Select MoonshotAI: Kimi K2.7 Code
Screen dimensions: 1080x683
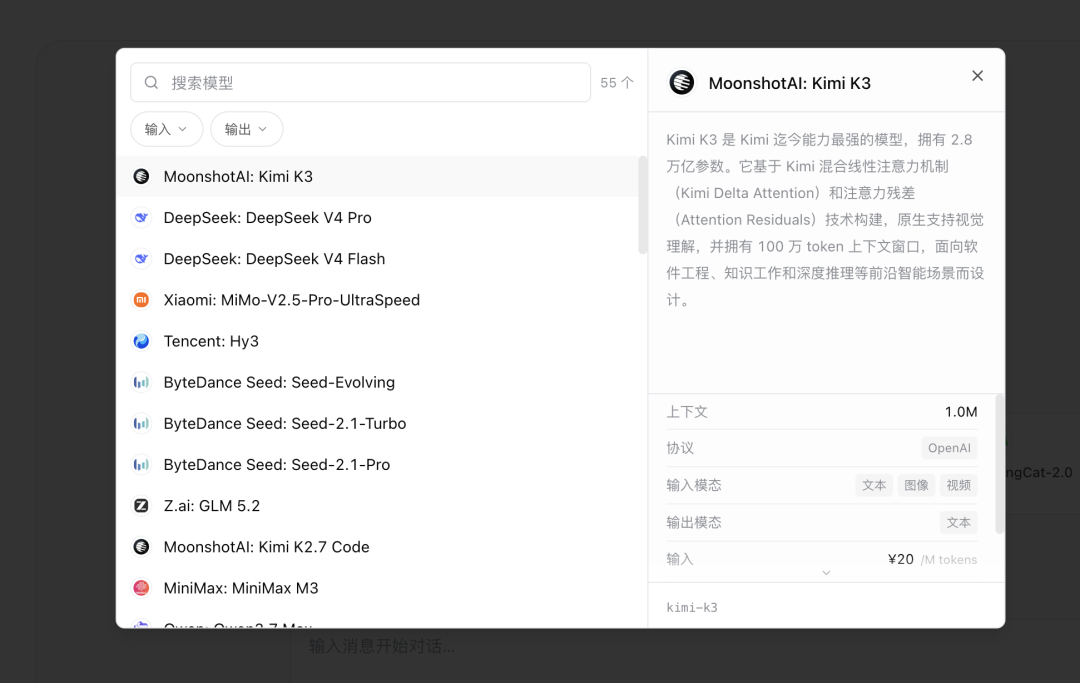coord(377,547)
